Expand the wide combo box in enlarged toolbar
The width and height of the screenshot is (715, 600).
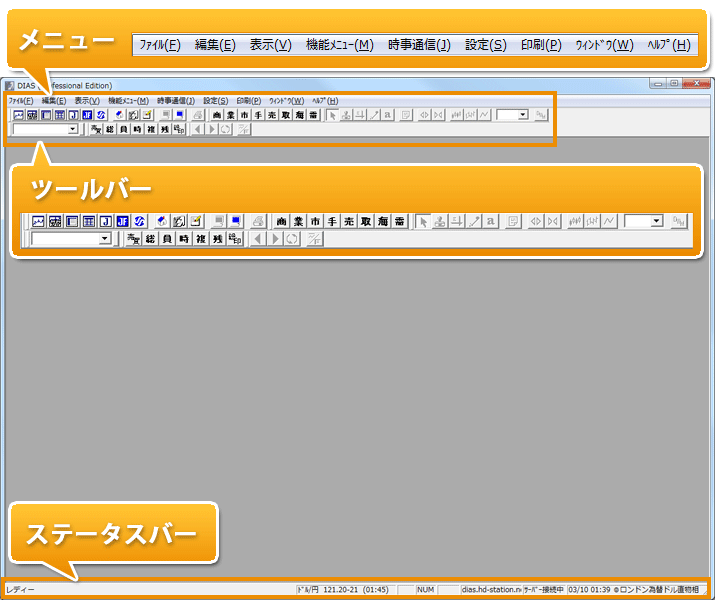[x=105, y=239]
